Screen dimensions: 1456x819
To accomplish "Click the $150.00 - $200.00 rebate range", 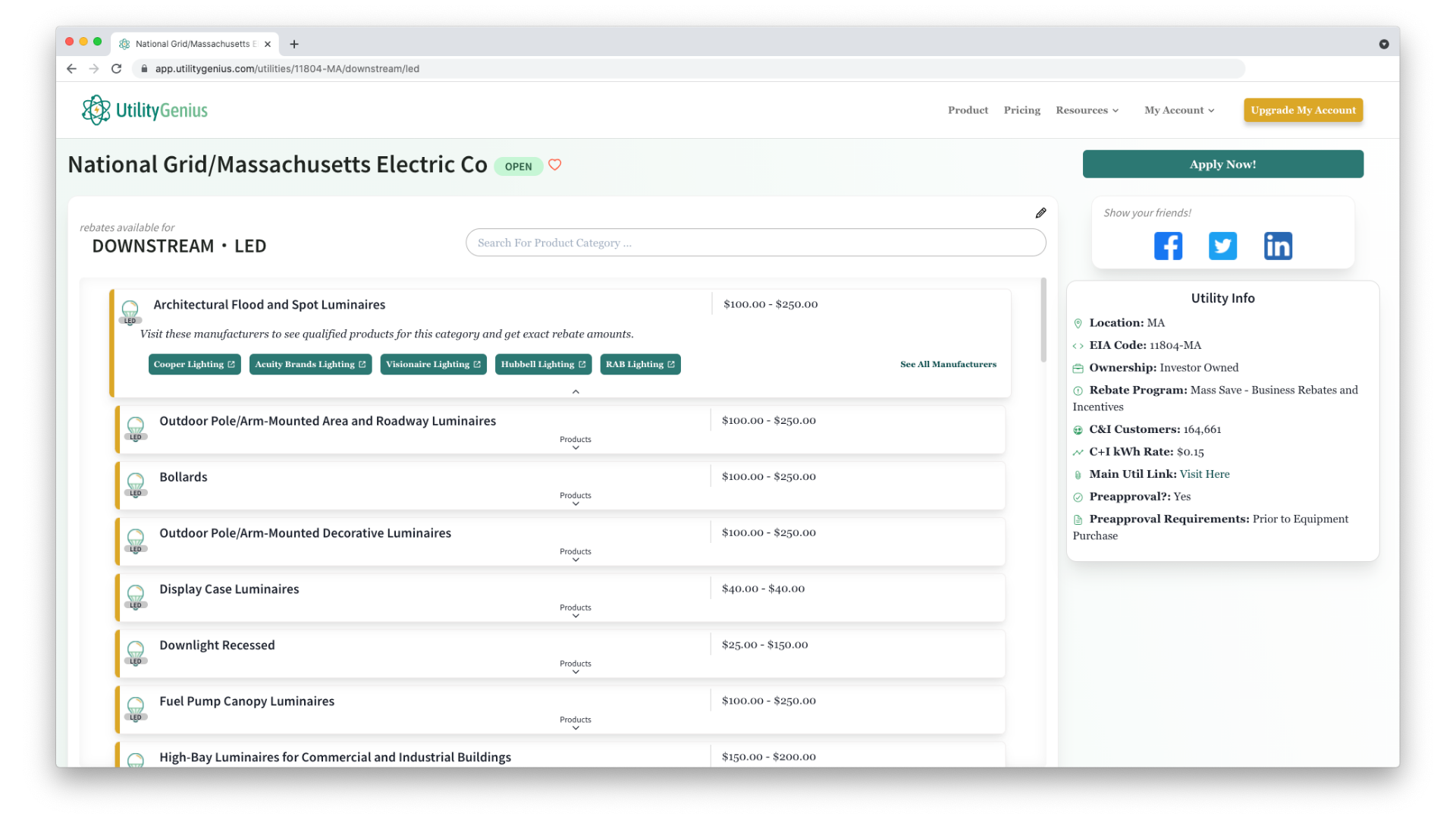I will 768,757.
